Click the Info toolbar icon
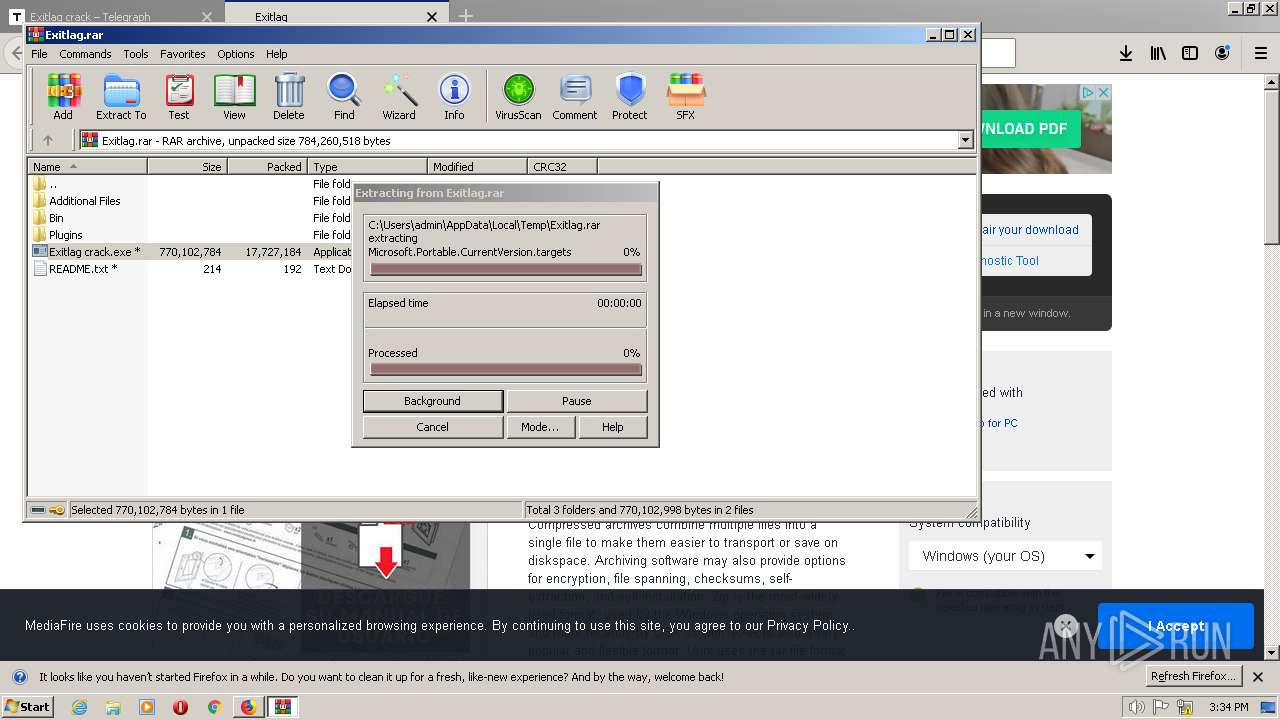 tap(454, 97)
